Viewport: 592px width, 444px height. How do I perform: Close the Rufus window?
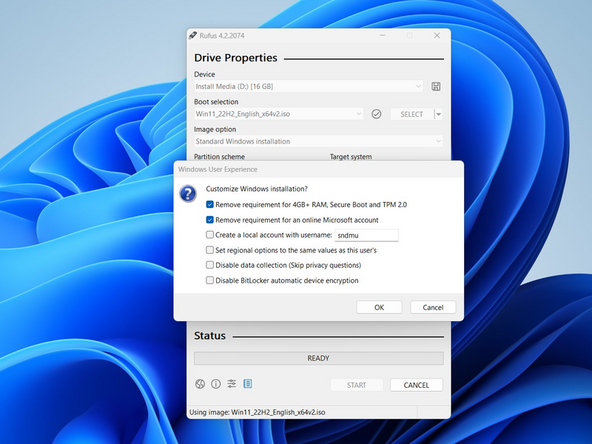pyautogui.click(x=437, y=35)
